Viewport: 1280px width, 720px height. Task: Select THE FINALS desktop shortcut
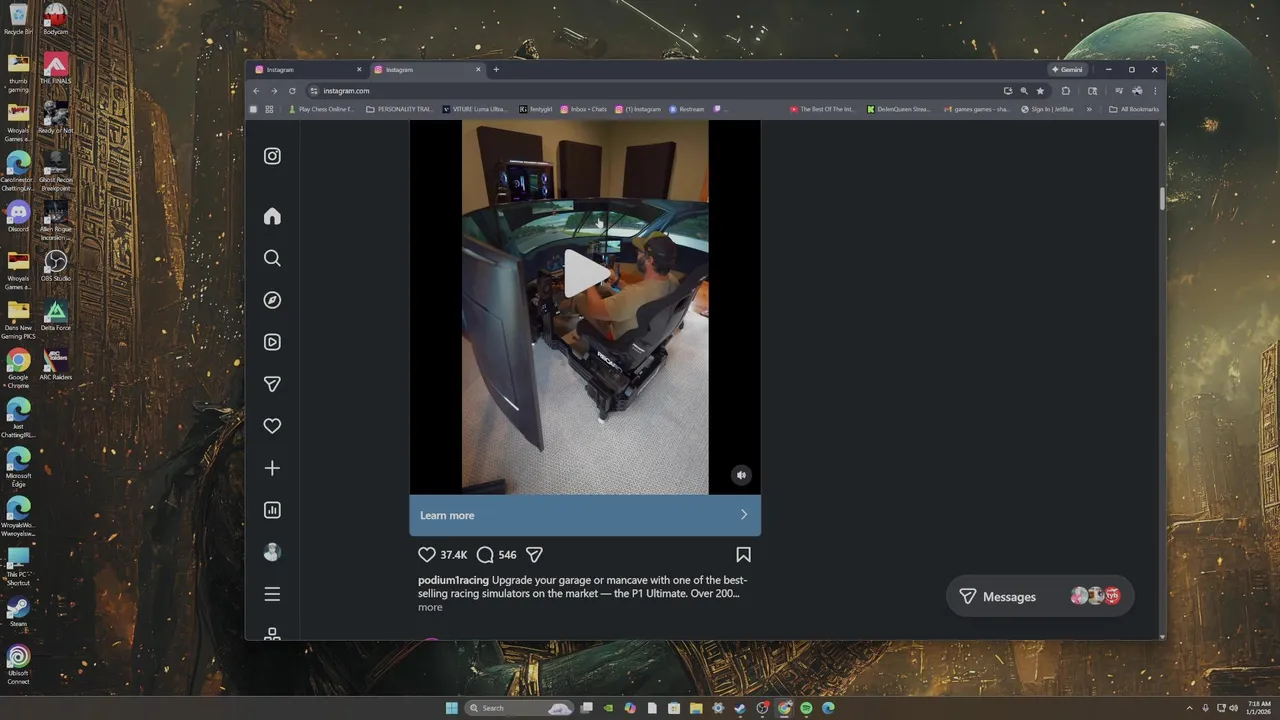tap(56, 68)
